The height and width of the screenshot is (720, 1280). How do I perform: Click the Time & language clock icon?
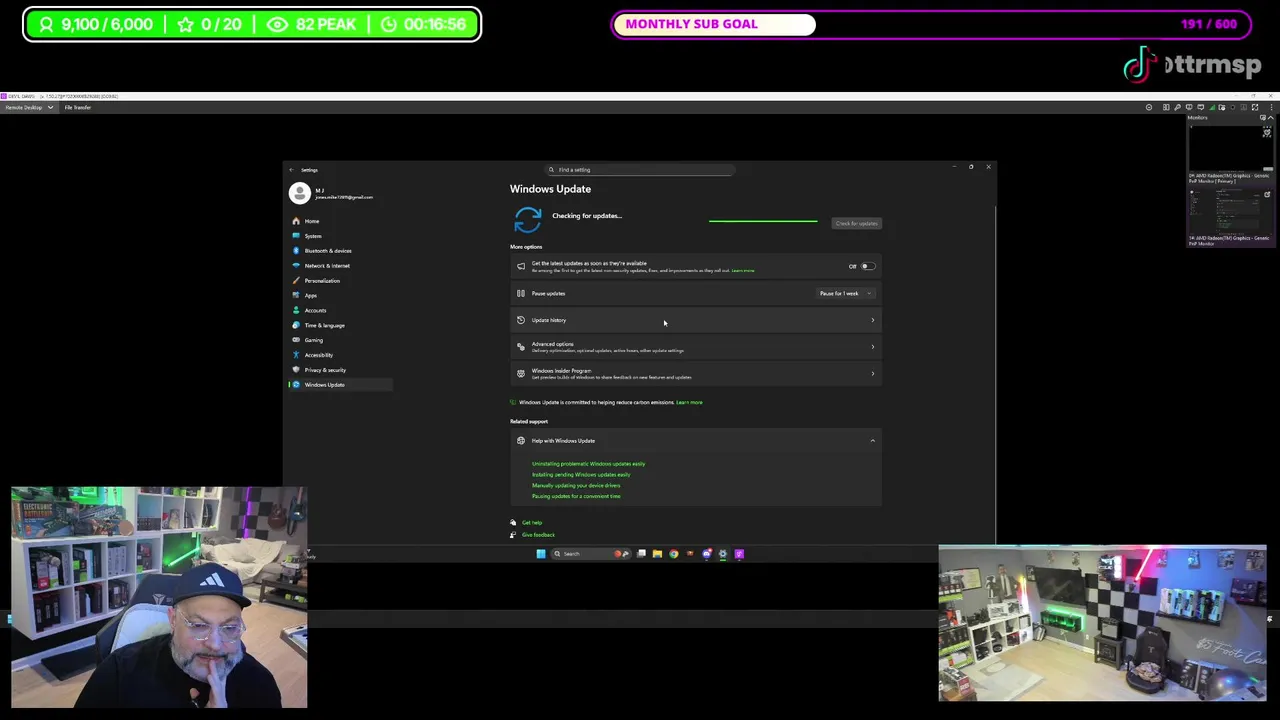click(x=296, y=325)
